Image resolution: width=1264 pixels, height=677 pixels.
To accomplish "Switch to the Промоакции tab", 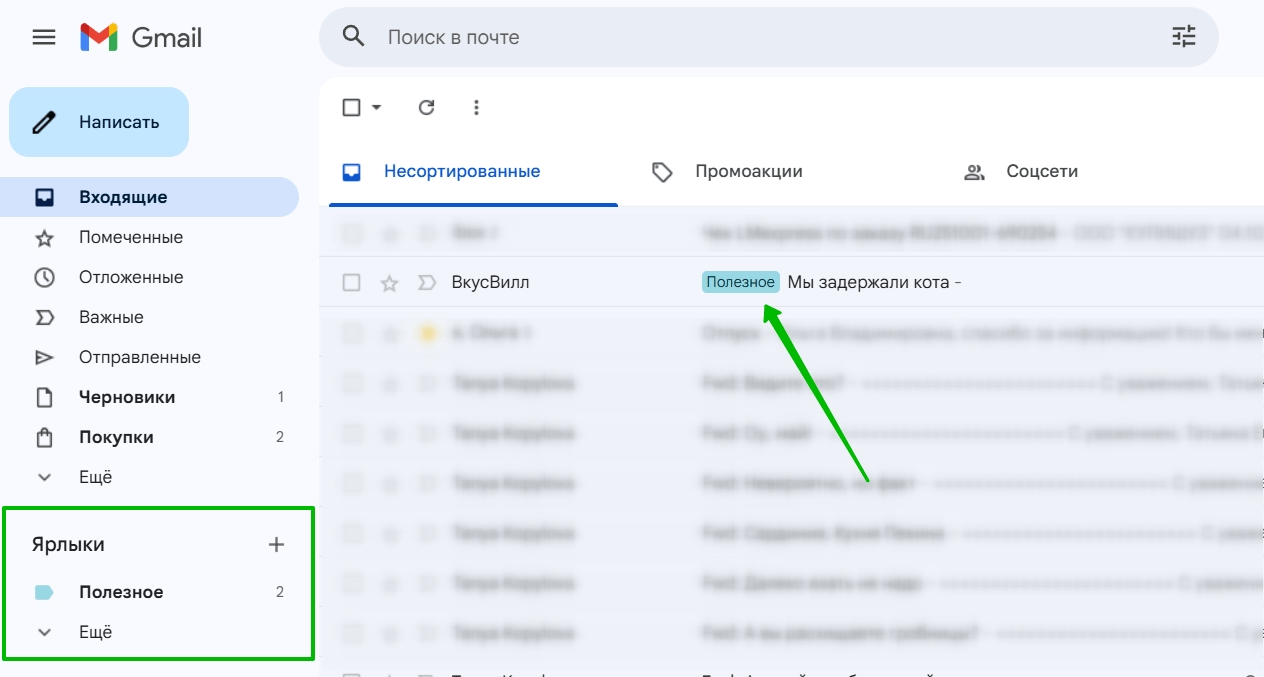I will pyautogui.click(x=748, y=172).
